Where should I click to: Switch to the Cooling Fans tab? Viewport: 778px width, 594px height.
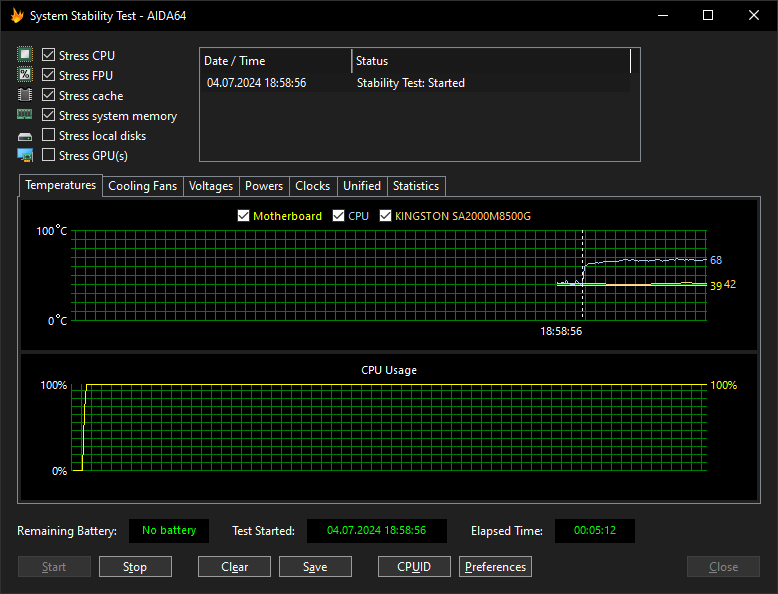[x=142, y=186]
